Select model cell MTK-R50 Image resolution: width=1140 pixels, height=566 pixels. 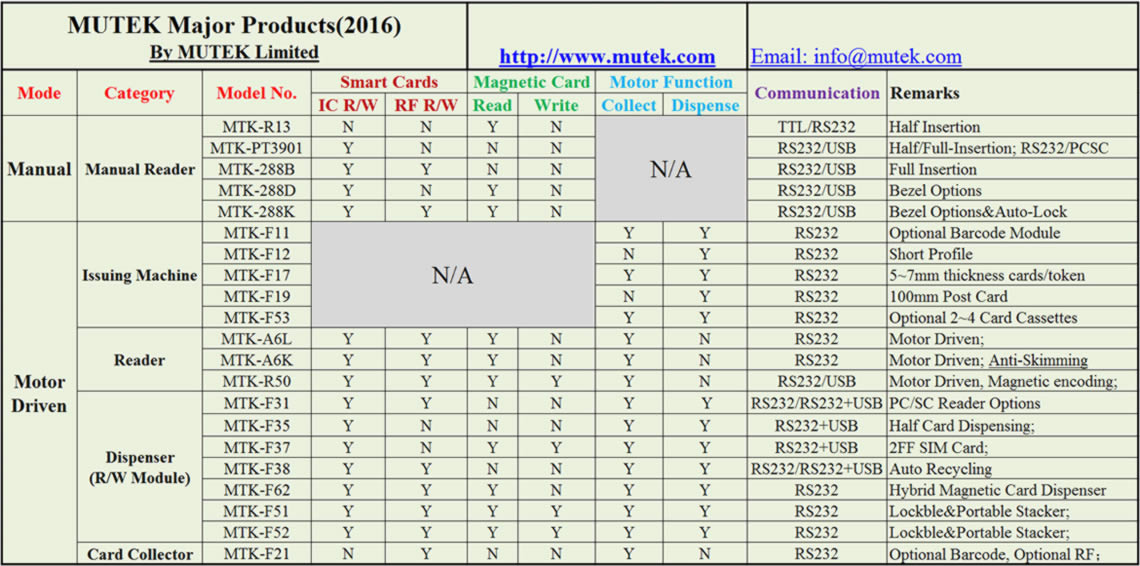tap(257, 381)
